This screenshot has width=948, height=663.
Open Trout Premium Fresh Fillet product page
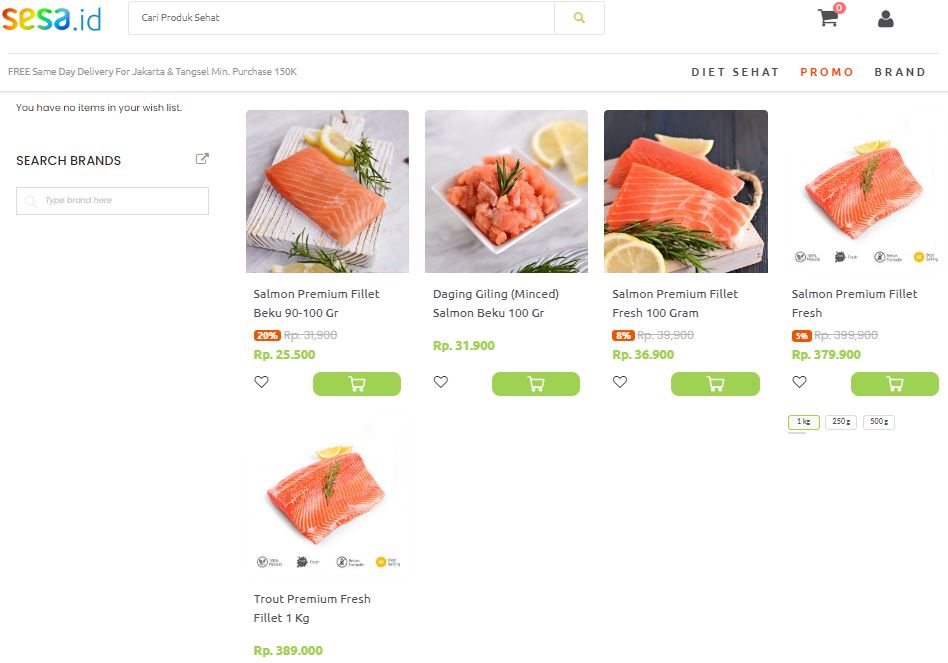click(327, 493)
